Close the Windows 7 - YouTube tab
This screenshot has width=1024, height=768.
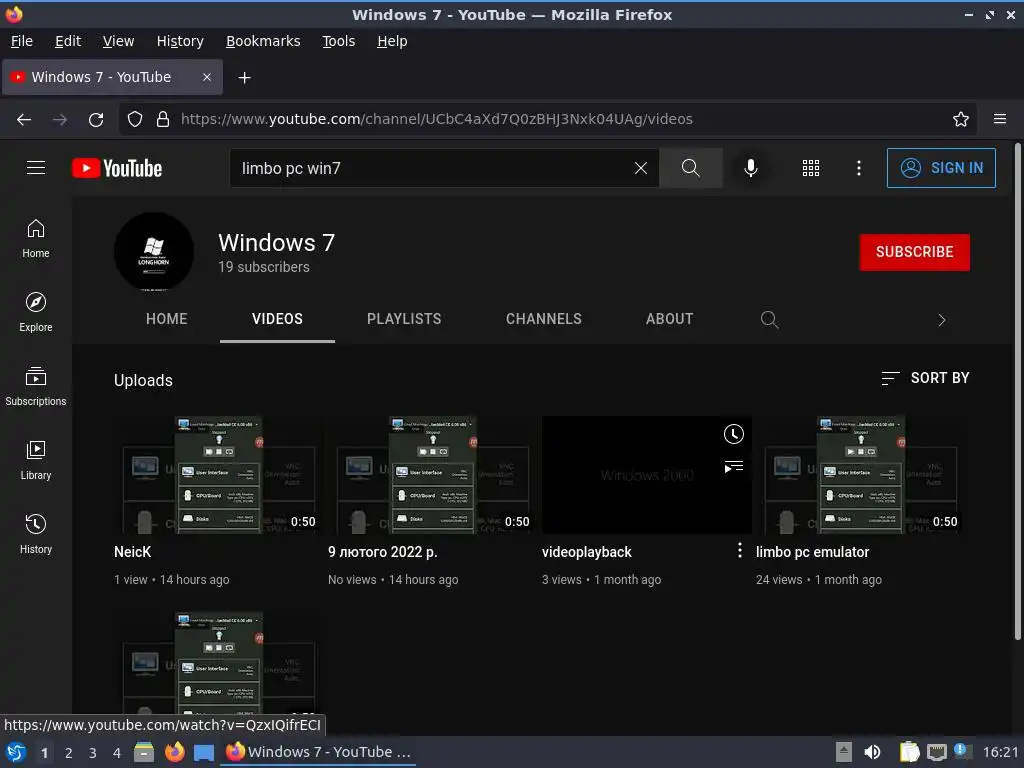(x=207, y=77)
